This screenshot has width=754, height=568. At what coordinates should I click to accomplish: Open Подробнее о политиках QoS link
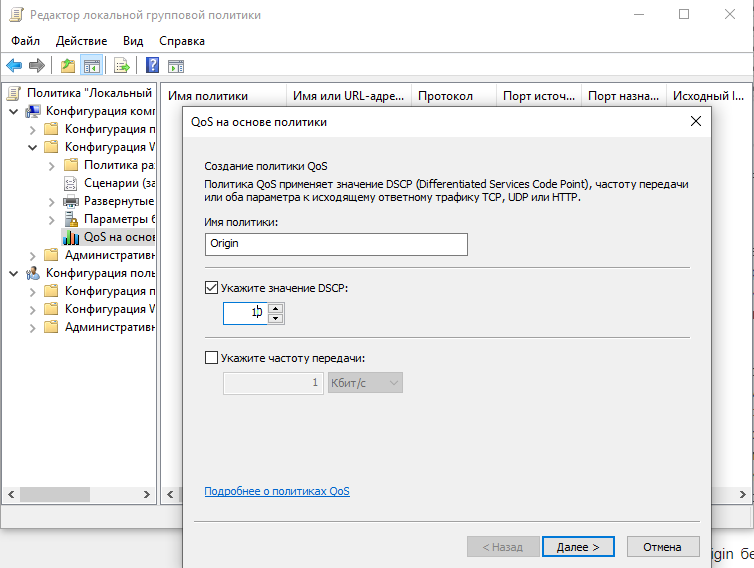[277, 491]
